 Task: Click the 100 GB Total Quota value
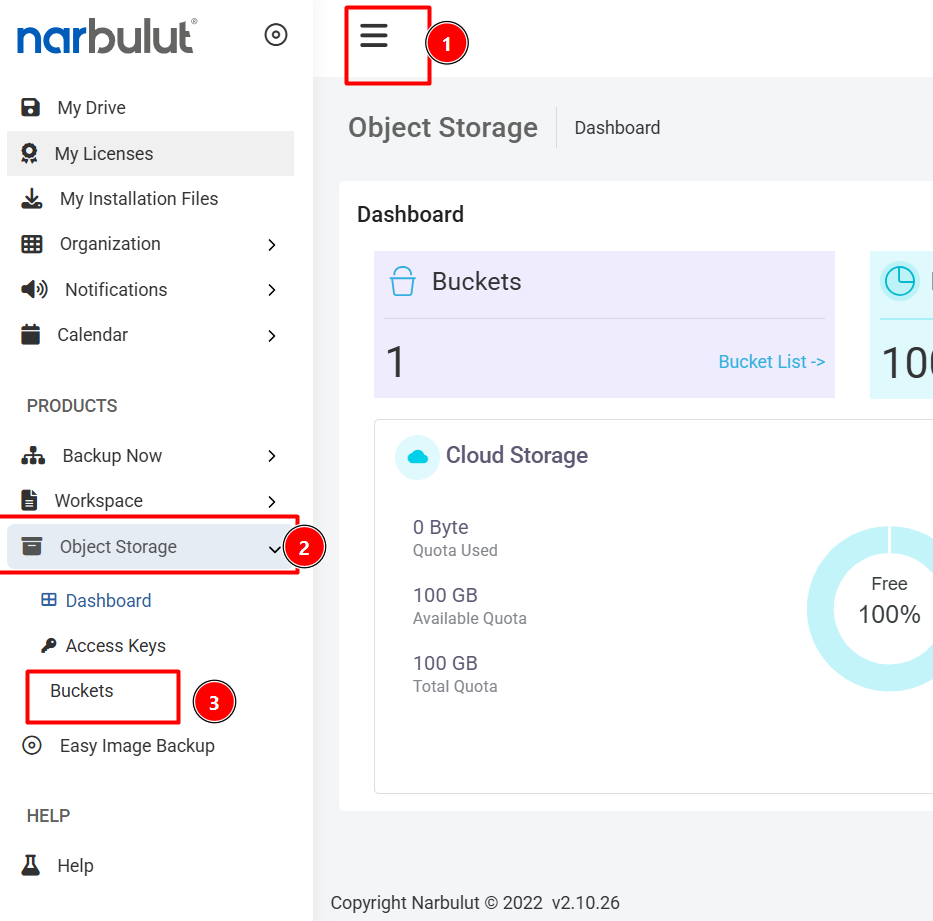(x=445, y=663)
